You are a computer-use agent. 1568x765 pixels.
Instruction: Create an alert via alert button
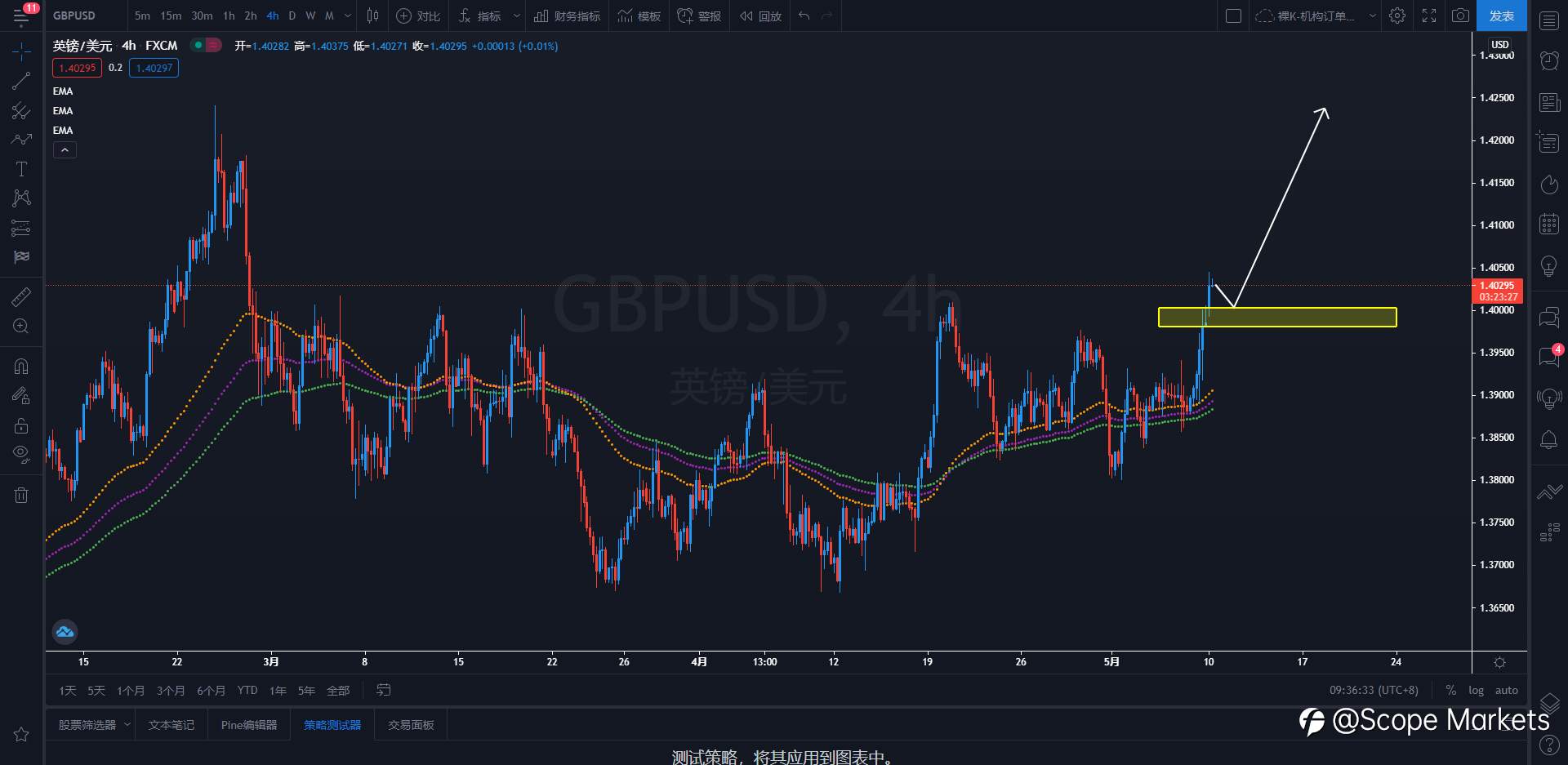[699, 16]
